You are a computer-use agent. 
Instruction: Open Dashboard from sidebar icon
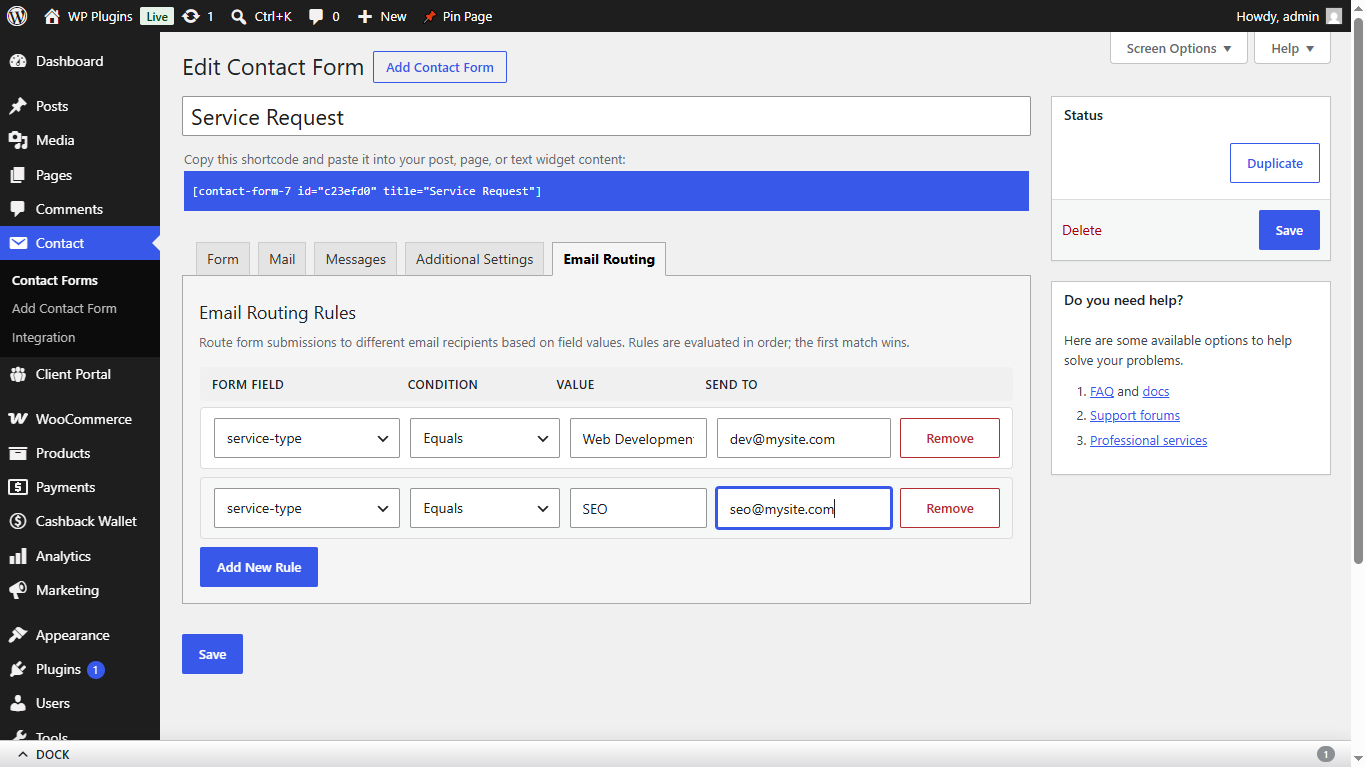pyautogui.click(x=18, y=61)
